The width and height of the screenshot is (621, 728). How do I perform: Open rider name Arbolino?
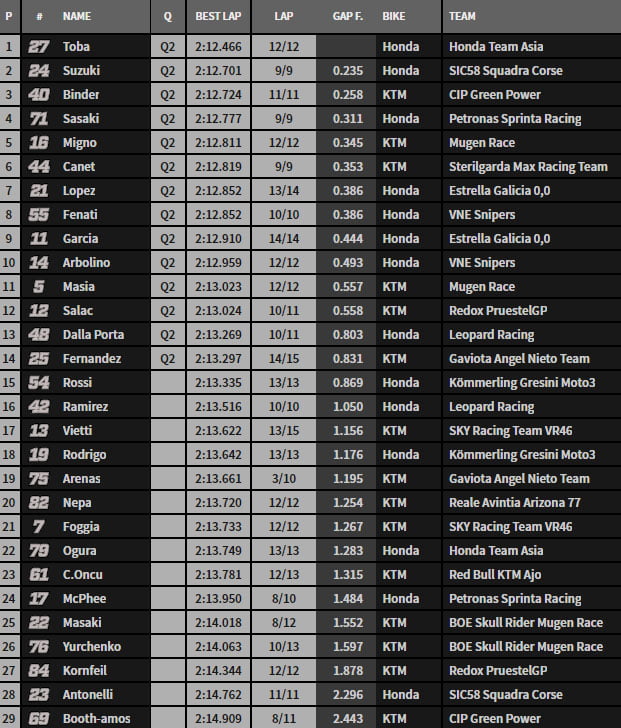pyautogui.click(x=85, y=263)
